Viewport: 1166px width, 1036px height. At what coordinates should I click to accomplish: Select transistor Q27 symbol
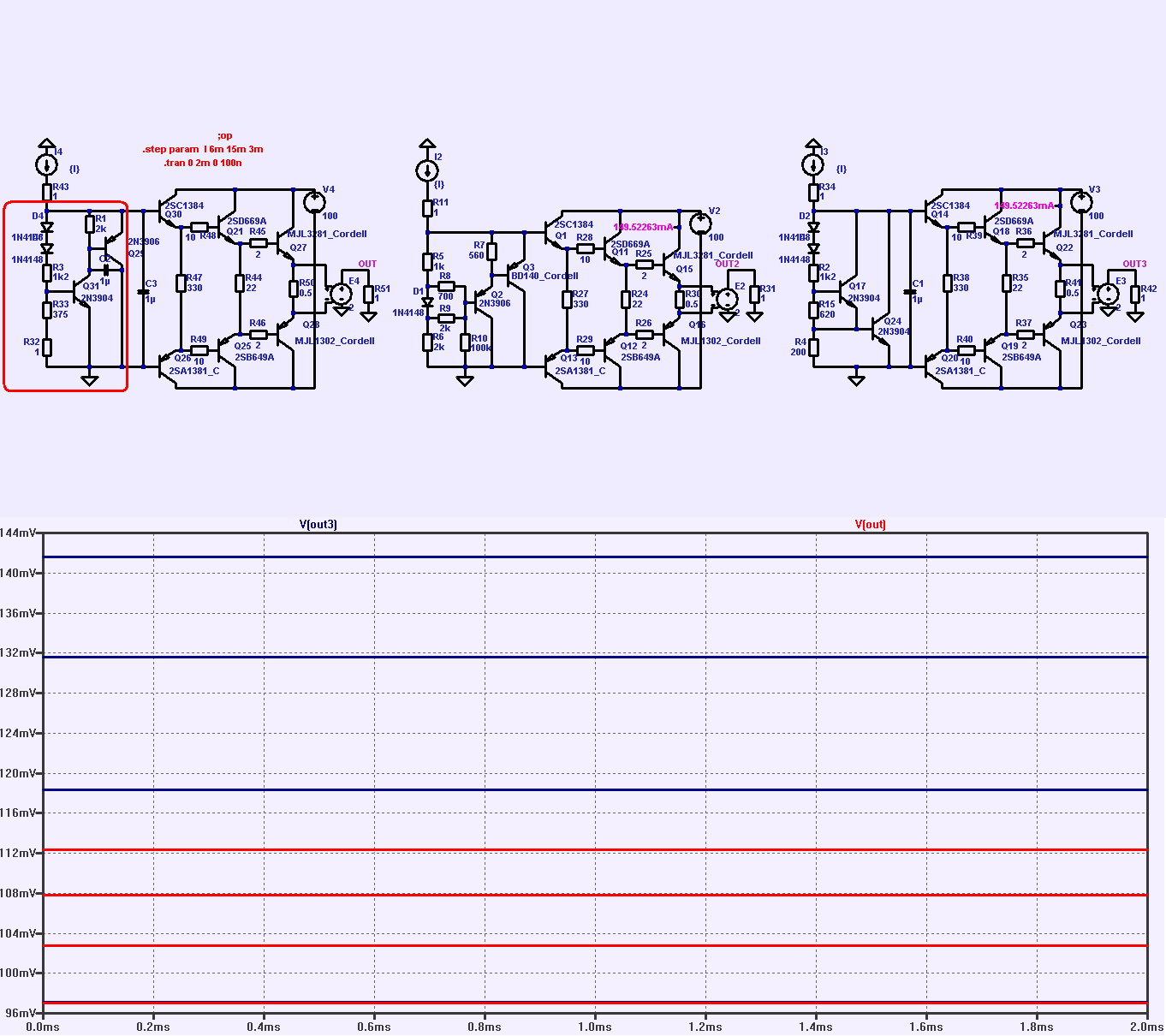283,244
